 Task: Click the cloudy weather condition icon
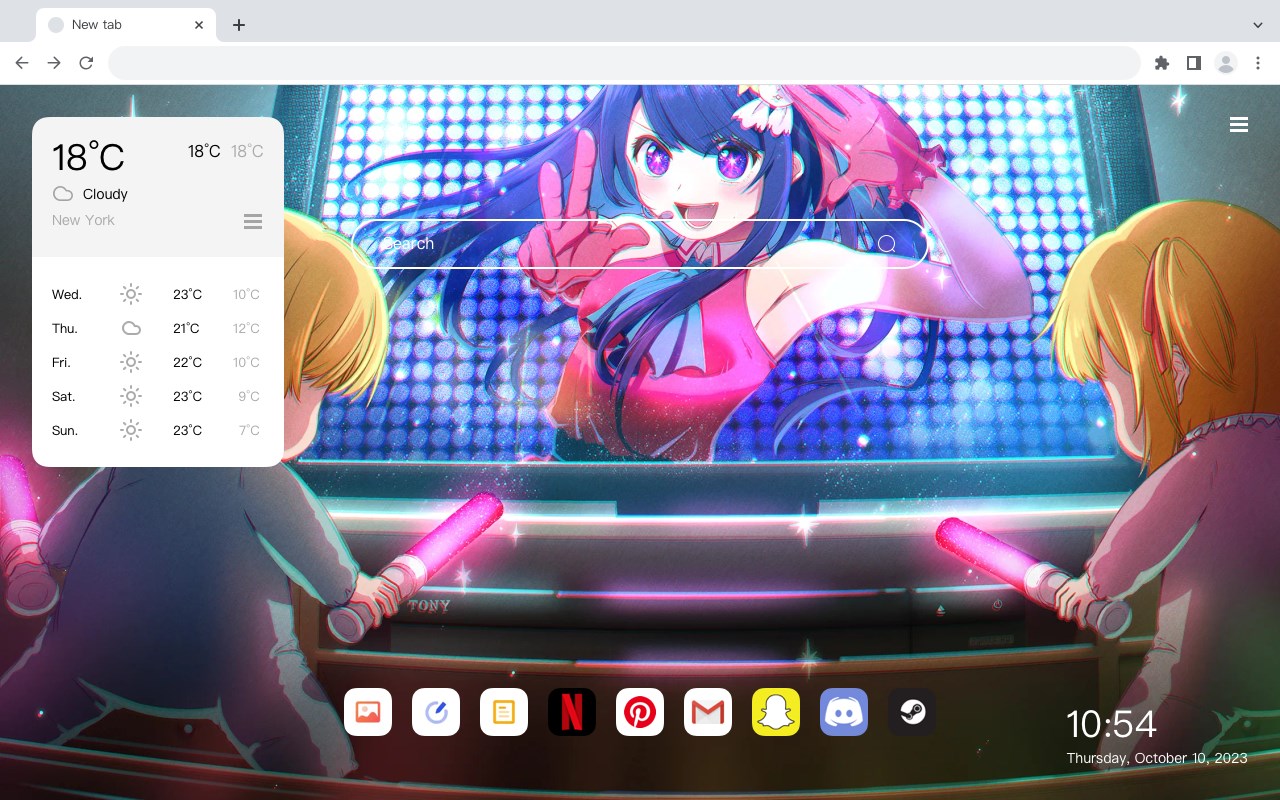pyautogui.click(x=63, y=194)
